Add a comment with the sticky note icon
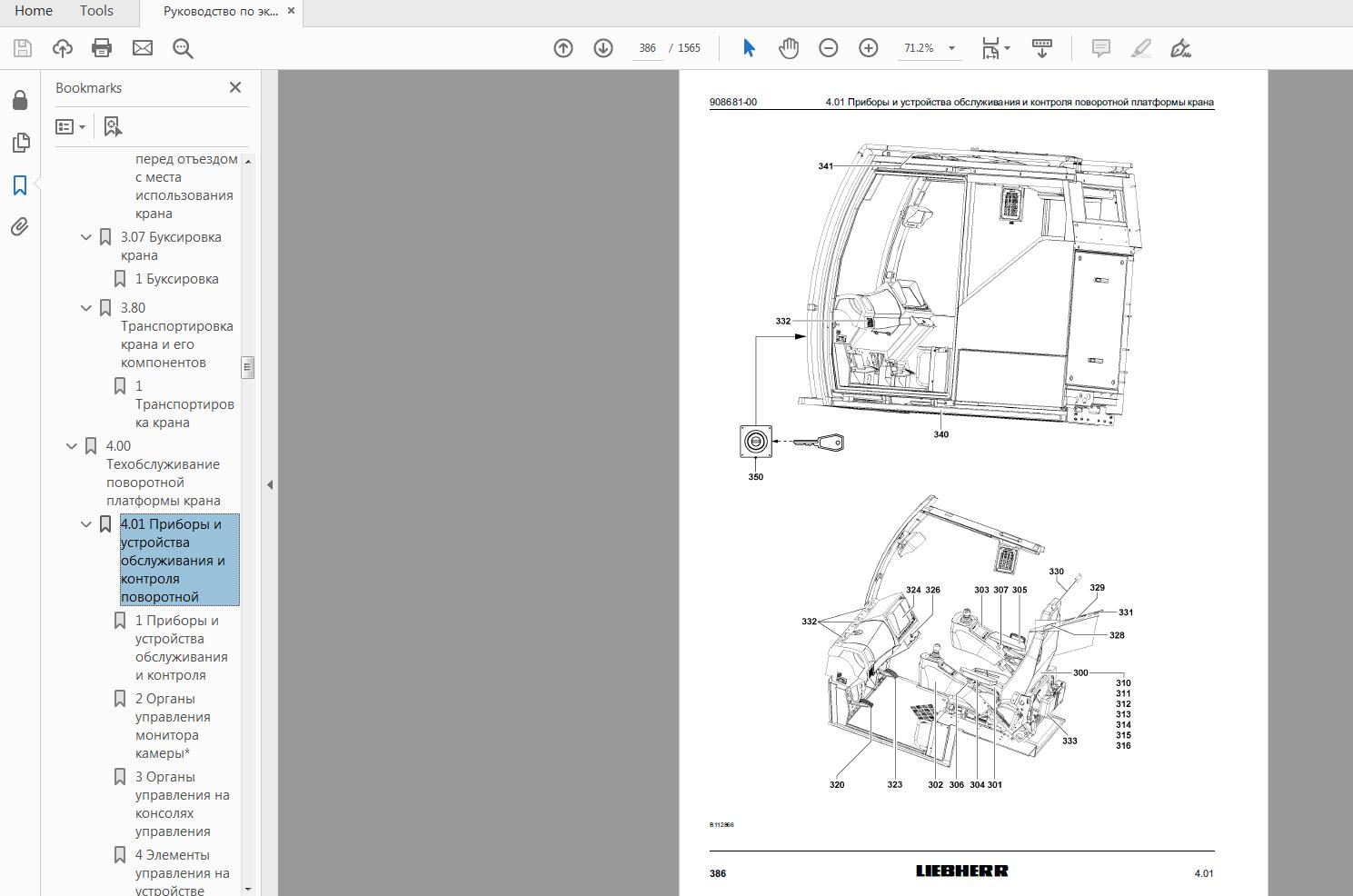 pos(1101,48)
